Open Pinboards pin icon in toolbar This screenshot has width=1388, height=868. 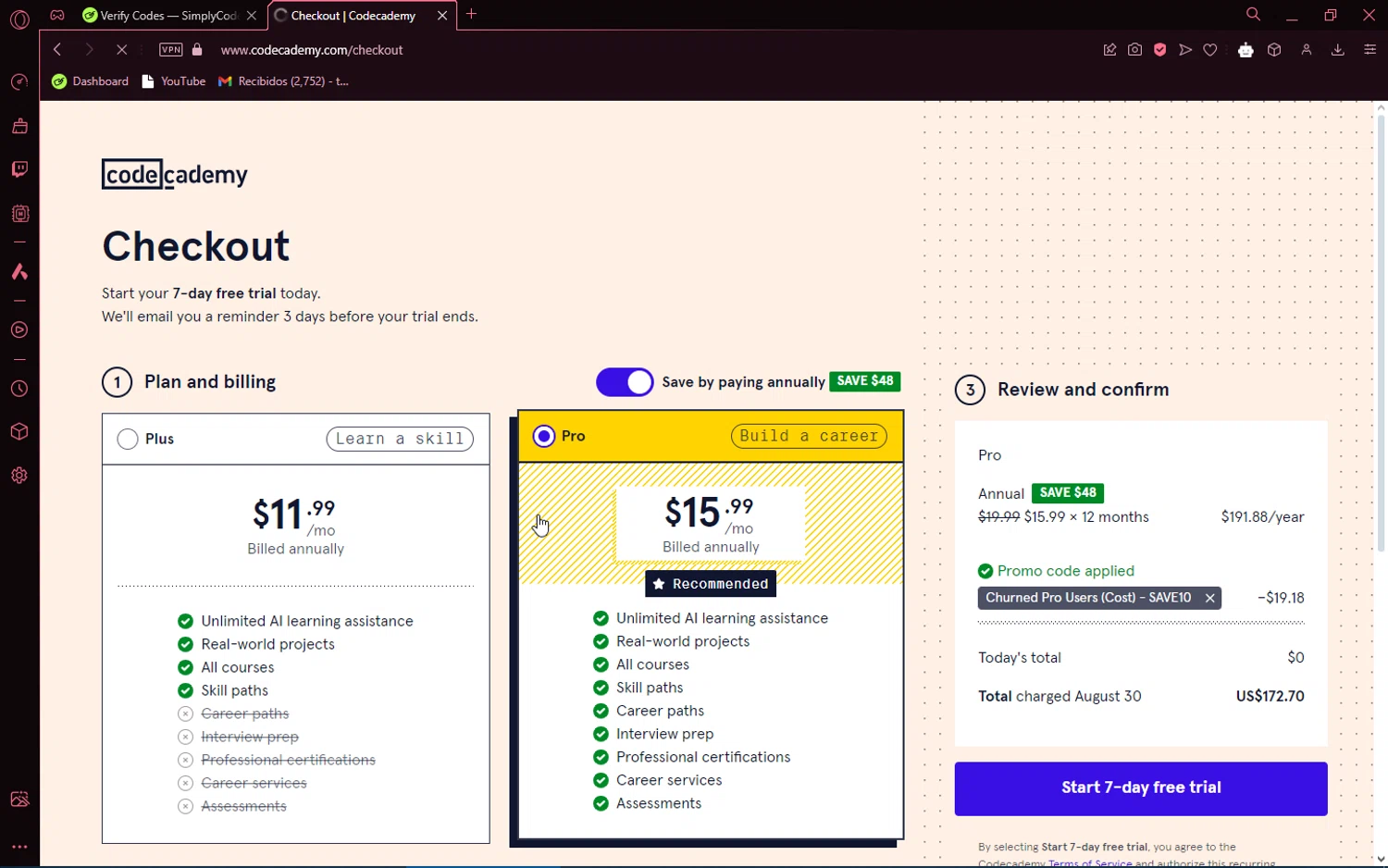[x=1109, y=50]
